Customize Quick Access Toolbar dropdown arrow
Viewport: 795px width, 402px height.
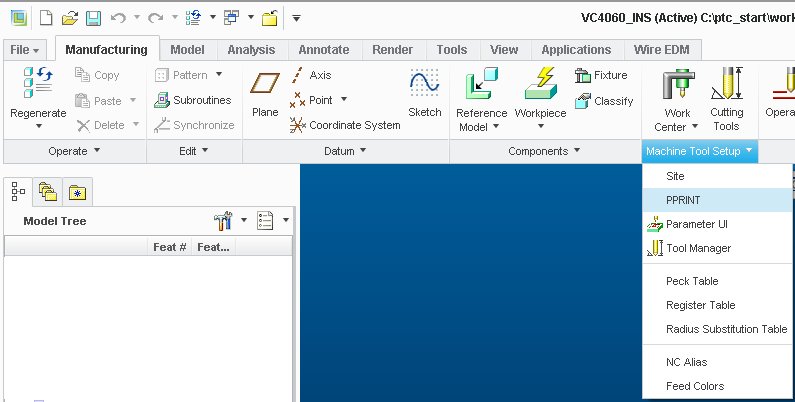coord(297,19)
